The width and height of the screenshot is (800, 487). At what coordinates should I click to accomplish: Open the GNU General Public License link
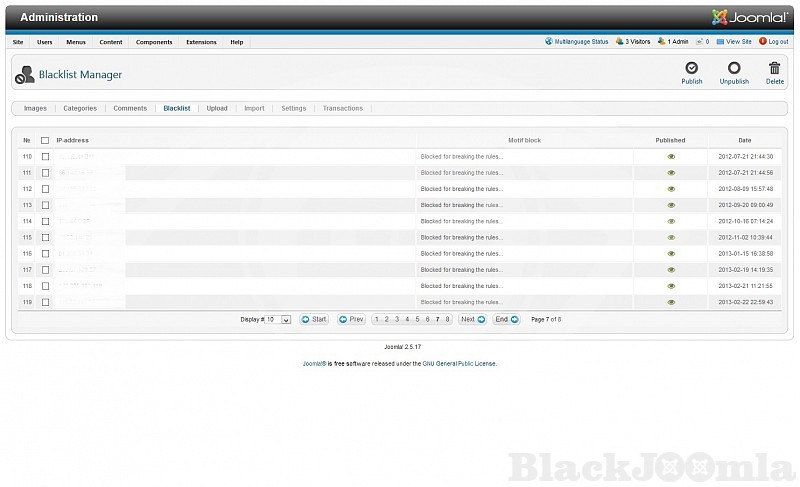pyautogui.click(x=459, y=364)
